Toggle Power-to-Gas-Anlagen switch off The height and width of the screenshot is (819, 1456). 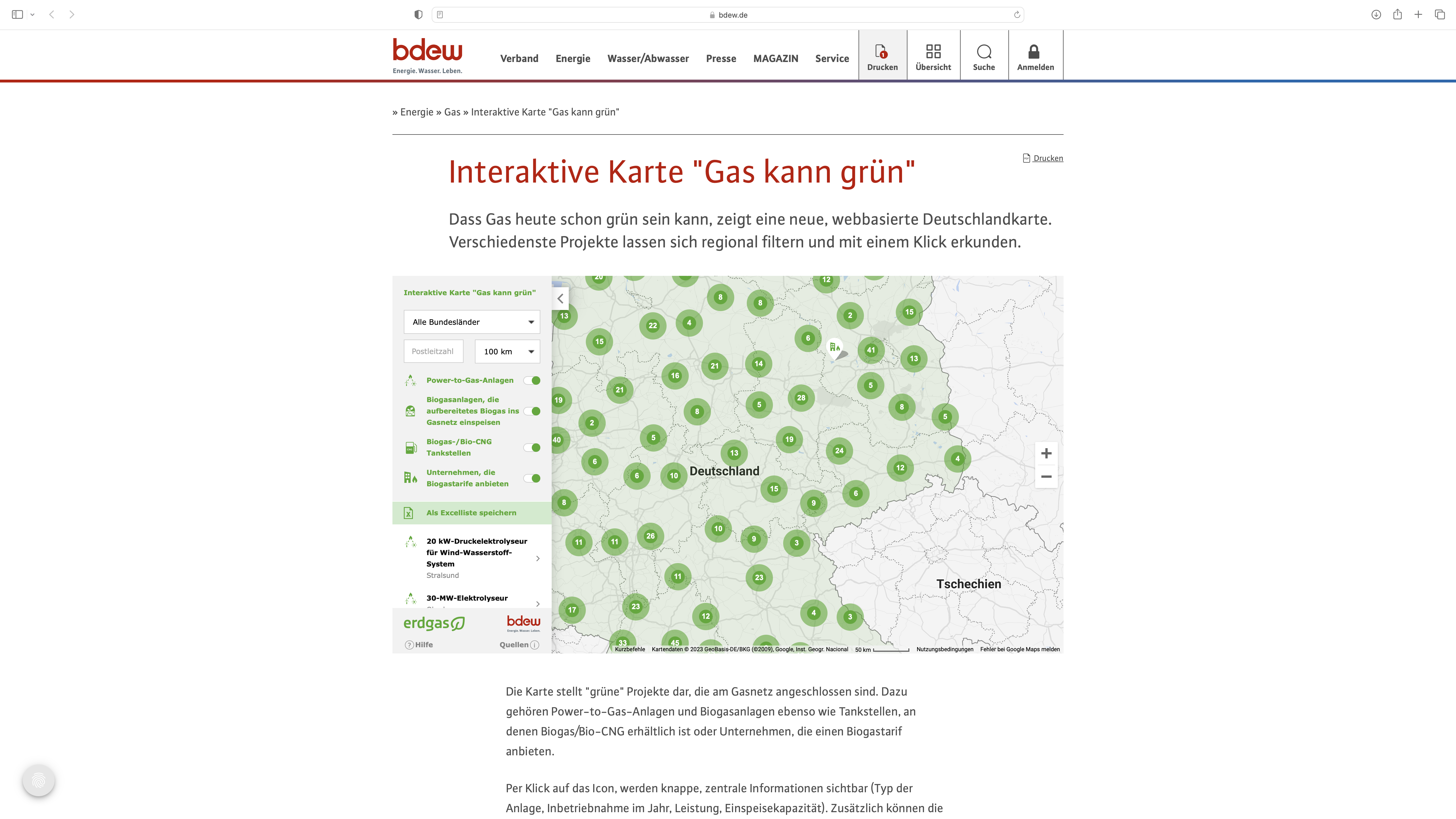[x=532, y=380]
